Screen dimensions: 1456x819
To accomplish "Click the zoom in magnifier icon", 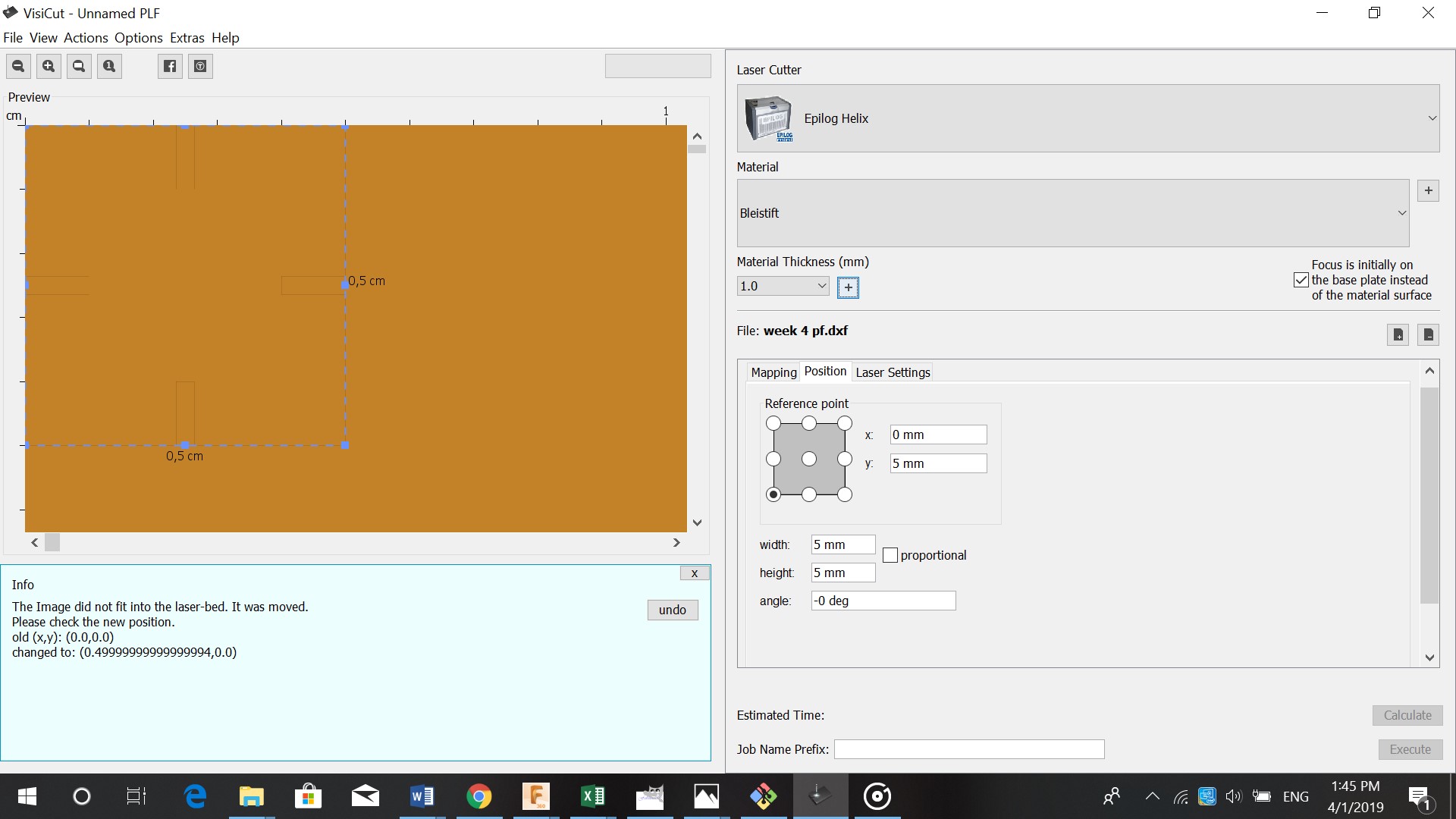I will click(x=49, y=67).
